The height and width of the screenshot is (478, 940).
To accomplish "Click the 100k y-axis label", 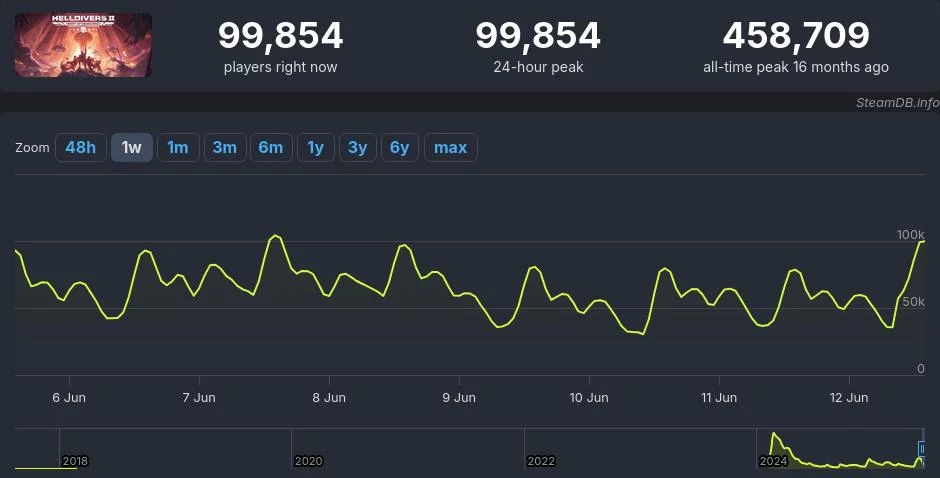I will pyautogui.click(x=911, y=235).
